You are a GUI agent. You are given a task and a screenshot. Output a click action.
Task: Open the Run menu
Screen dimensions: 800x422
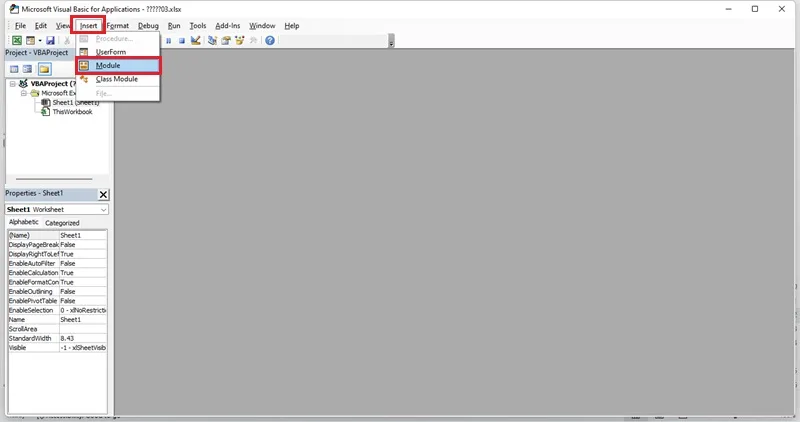pos(174,26)
